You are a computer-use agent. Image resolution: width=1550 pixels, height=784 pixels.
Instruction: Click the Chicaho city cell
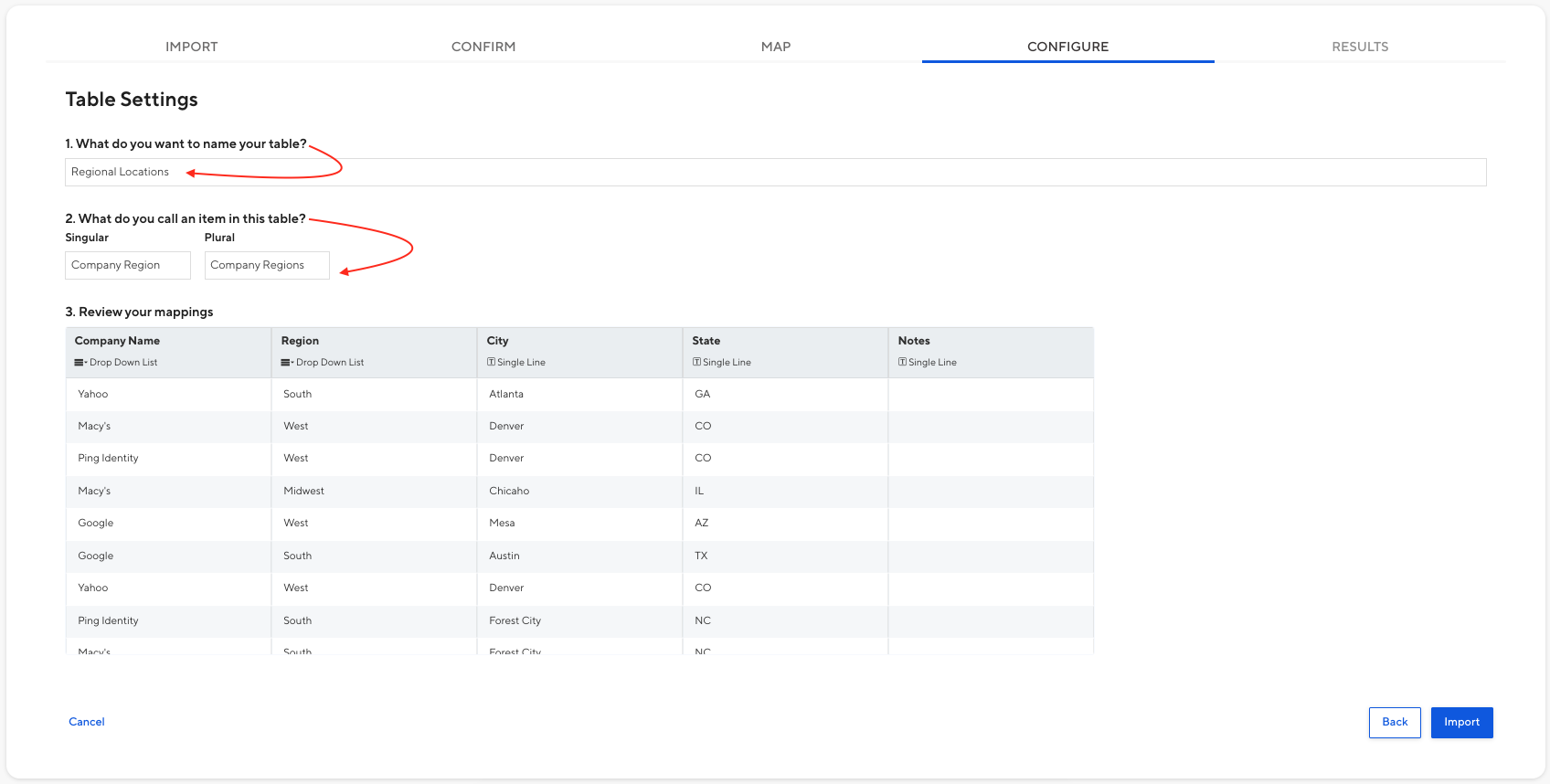coord(509,491)
